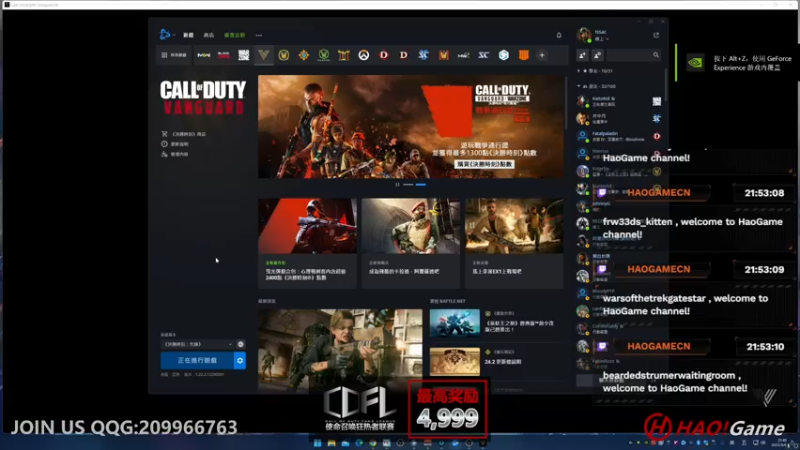Screen dimensions: 800x450
Task: Select the Modern Warfare 2 Remastered icon
Action: pyautogui.click(x=463, y=55)
